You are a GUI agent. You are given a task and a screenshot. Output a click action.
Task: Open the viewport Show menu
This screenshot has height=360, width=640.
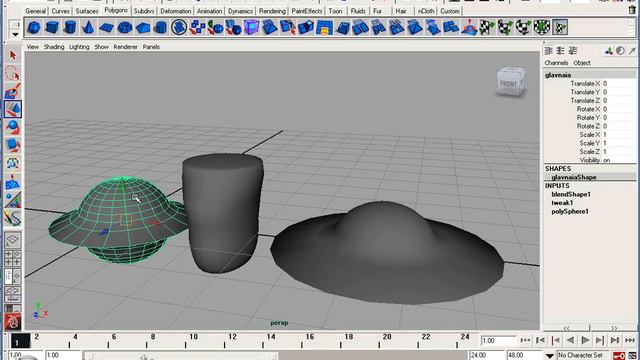click(102, 47)
